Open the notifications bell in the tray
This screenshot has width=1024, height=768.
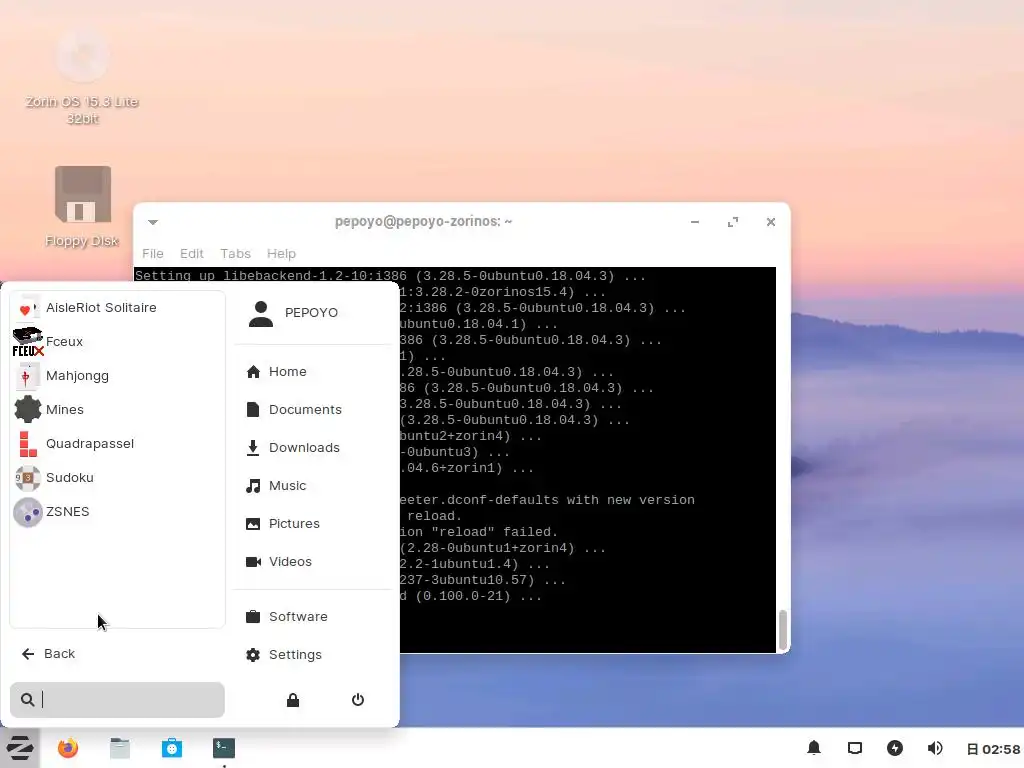[814, 748]
